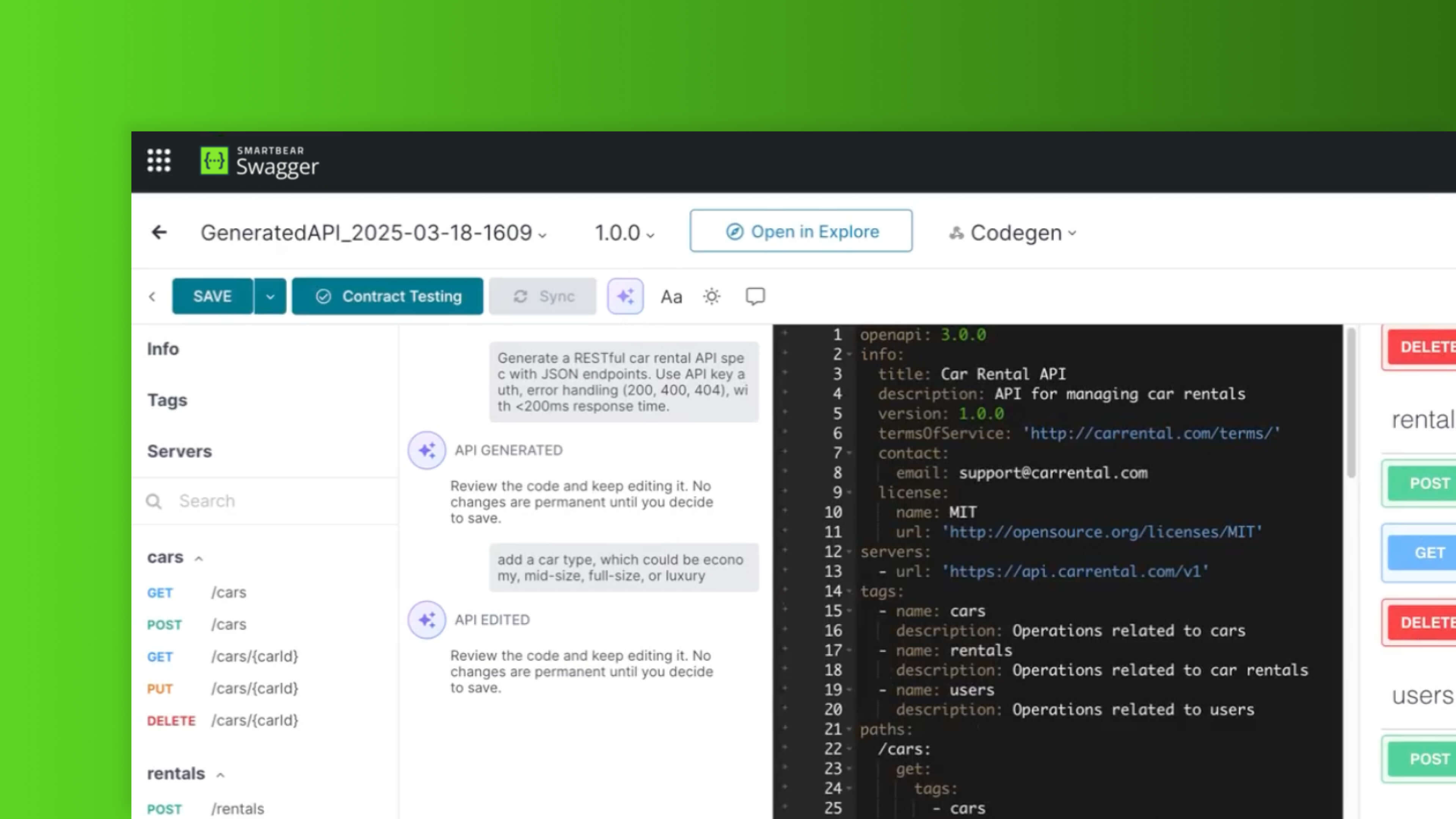Go back using the left arrow

[x=159, y=232]
